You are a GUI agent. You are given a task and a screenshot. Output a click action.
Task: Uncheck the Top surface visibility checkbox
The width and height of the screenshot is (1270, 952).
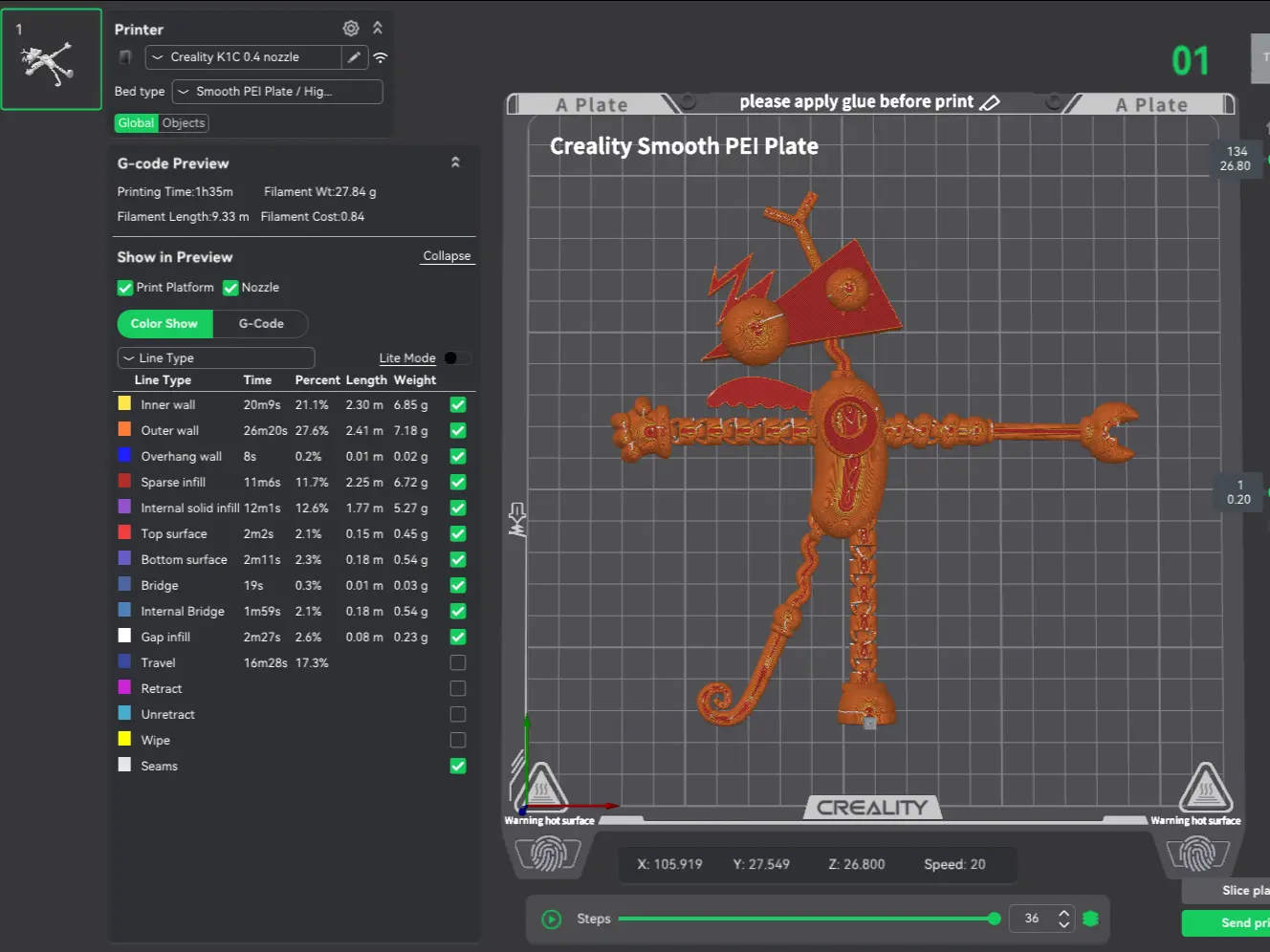(458, 534)
